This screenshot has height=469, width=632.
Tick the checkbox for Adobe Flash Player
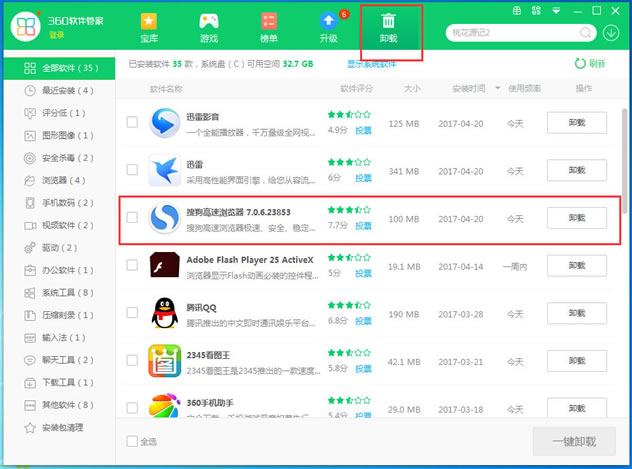(132, 265)
